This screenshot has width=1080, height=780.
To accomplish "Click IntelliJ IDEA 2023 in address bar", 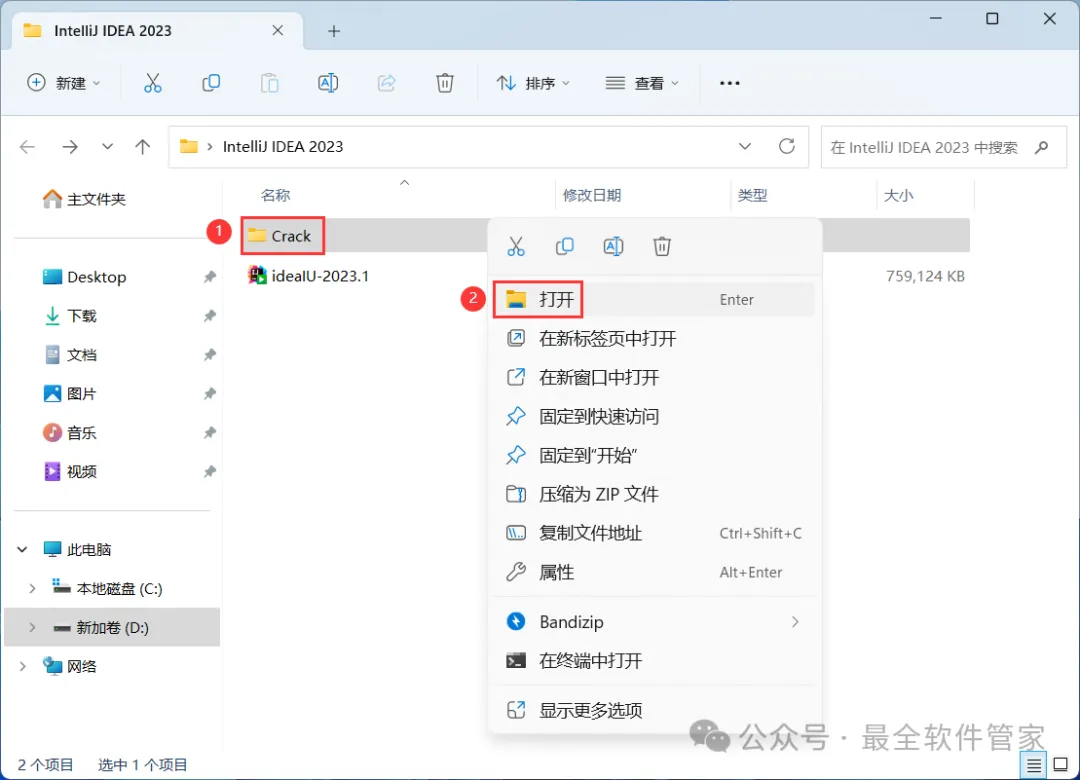I will click(x=283, y=147).
